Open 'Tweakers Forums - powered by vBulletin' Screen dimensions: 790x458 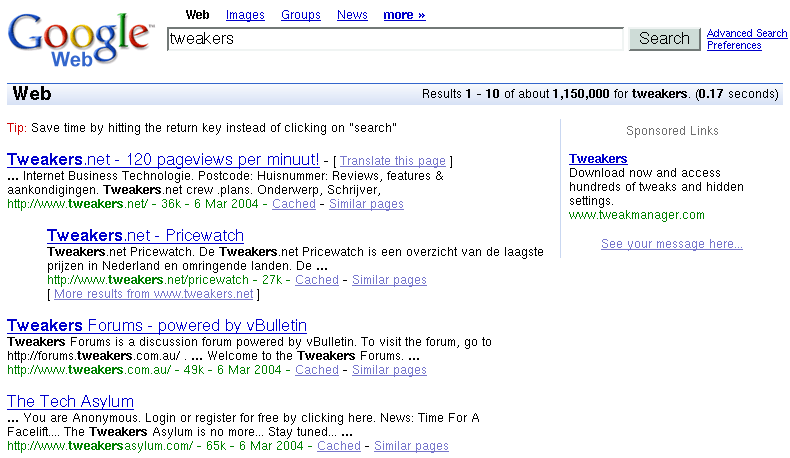[x=157, y=325]
